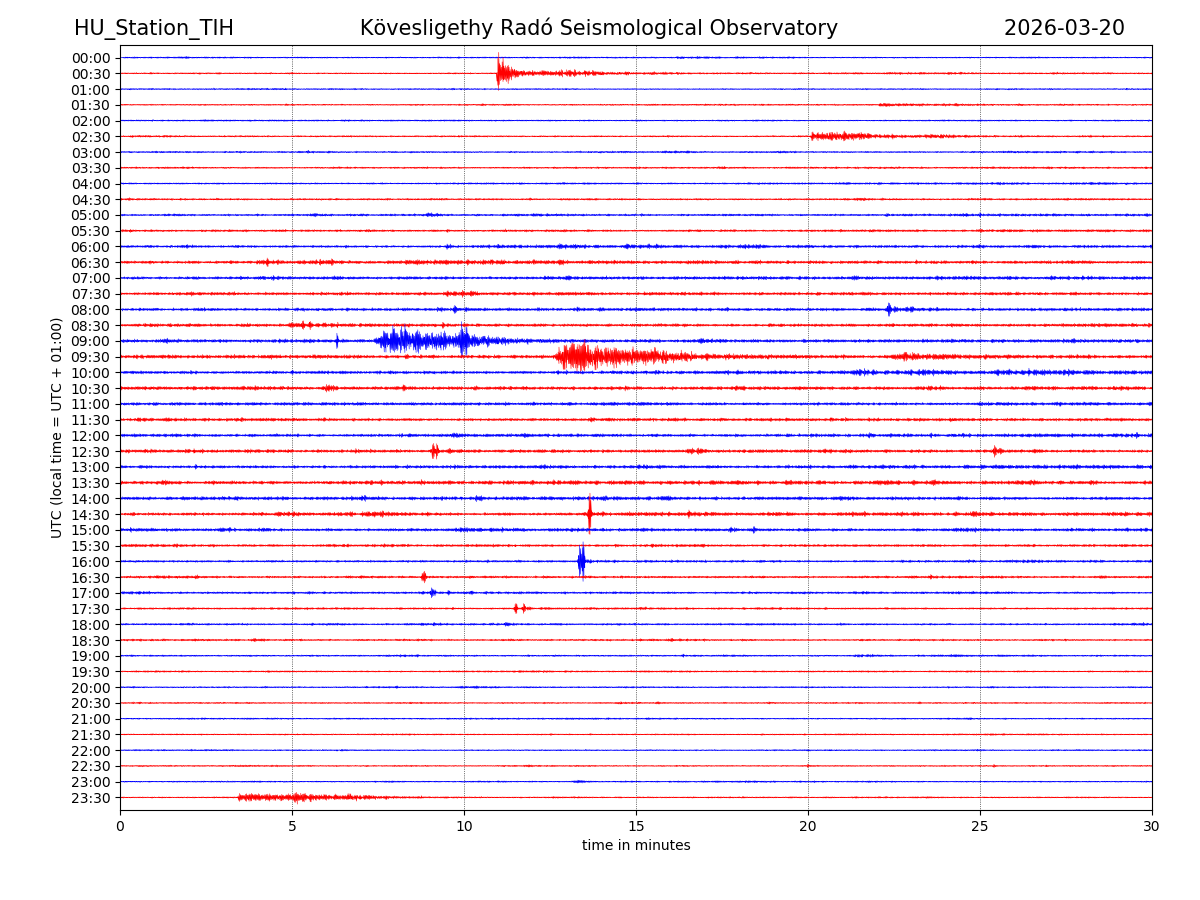Click the 'time in minutes' axis title
Screen dimensions: 1200x900
click(636, 846)
